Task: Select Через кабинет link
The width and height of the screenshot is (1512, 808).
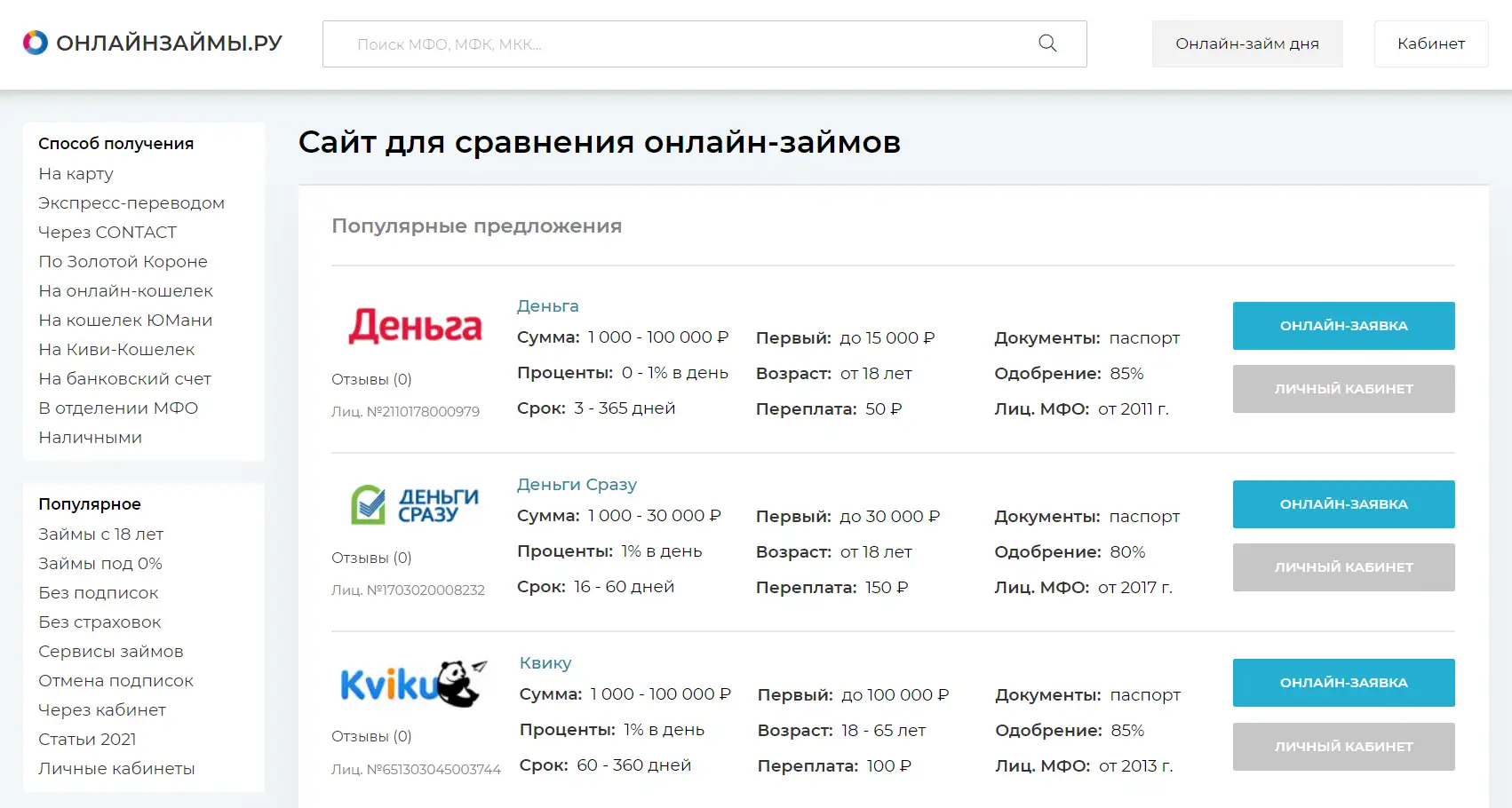Action: pyautogui.click(x=102, y=710)
